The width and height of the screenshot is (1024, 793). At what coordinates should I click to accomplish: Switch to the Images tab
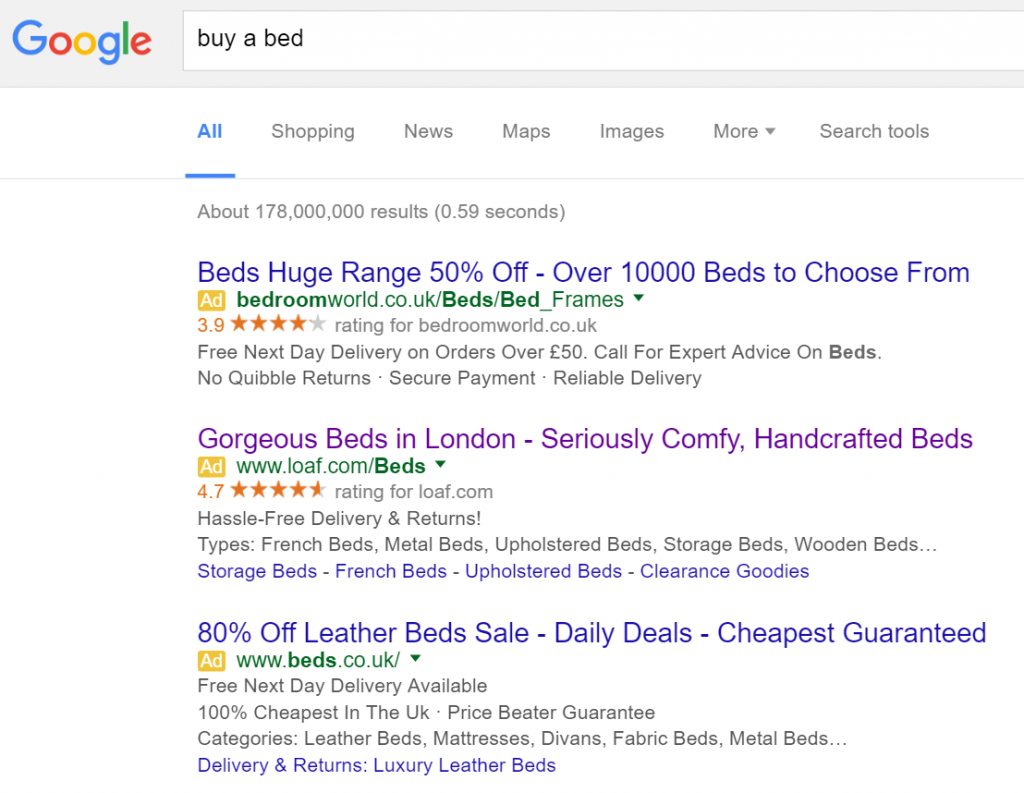tap(632, 131)
